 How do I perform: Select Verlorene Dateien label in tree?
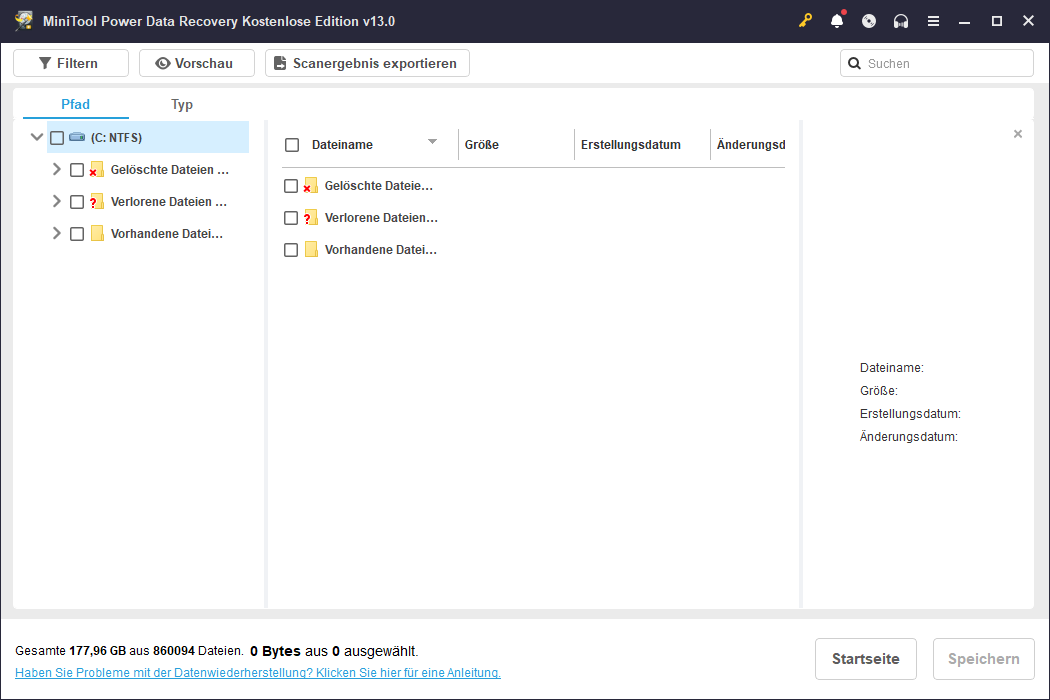click(x=169, y=202)
